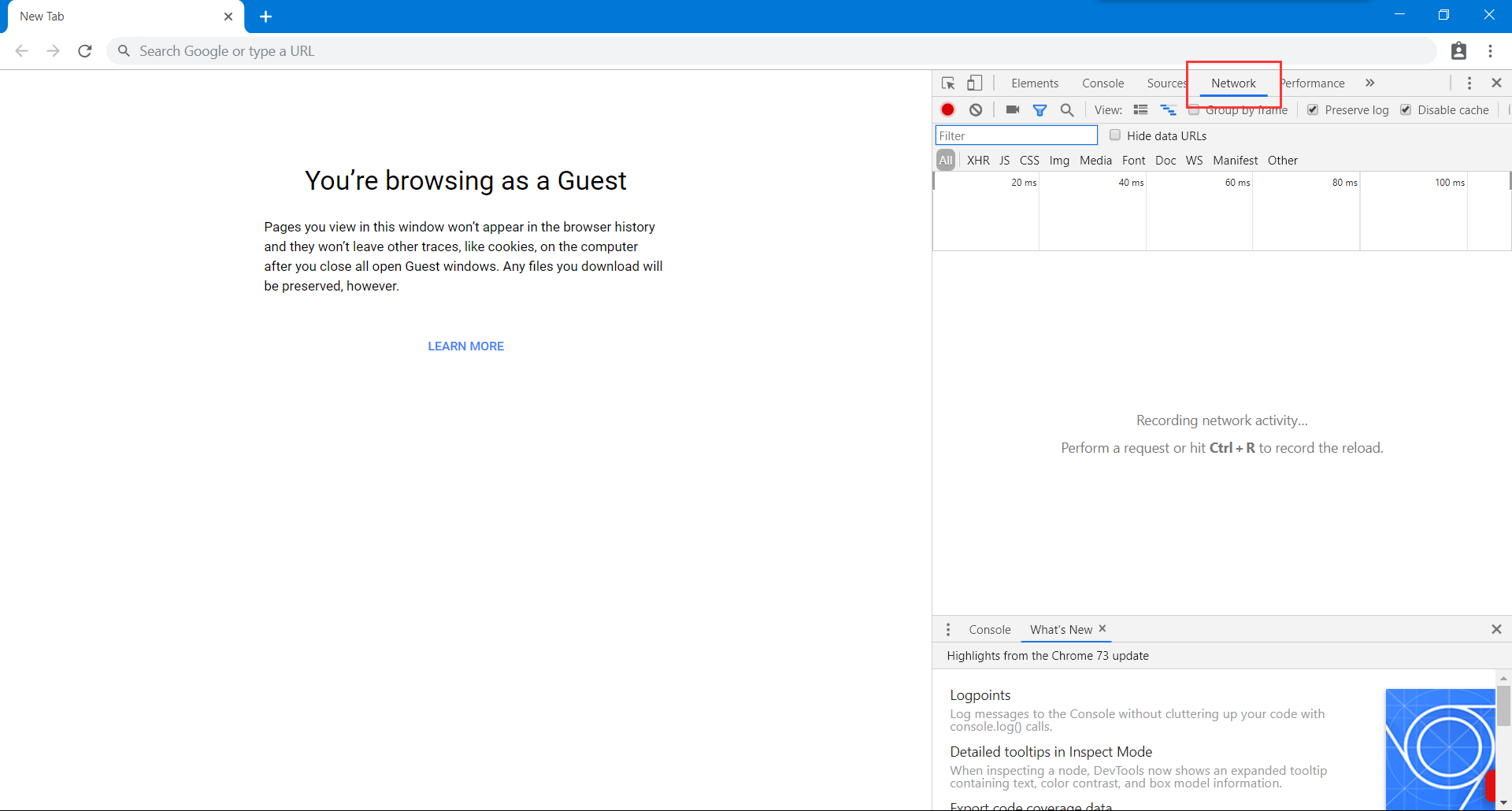Open the Console tab in the bottom drawer

click(x=990, y=630)
